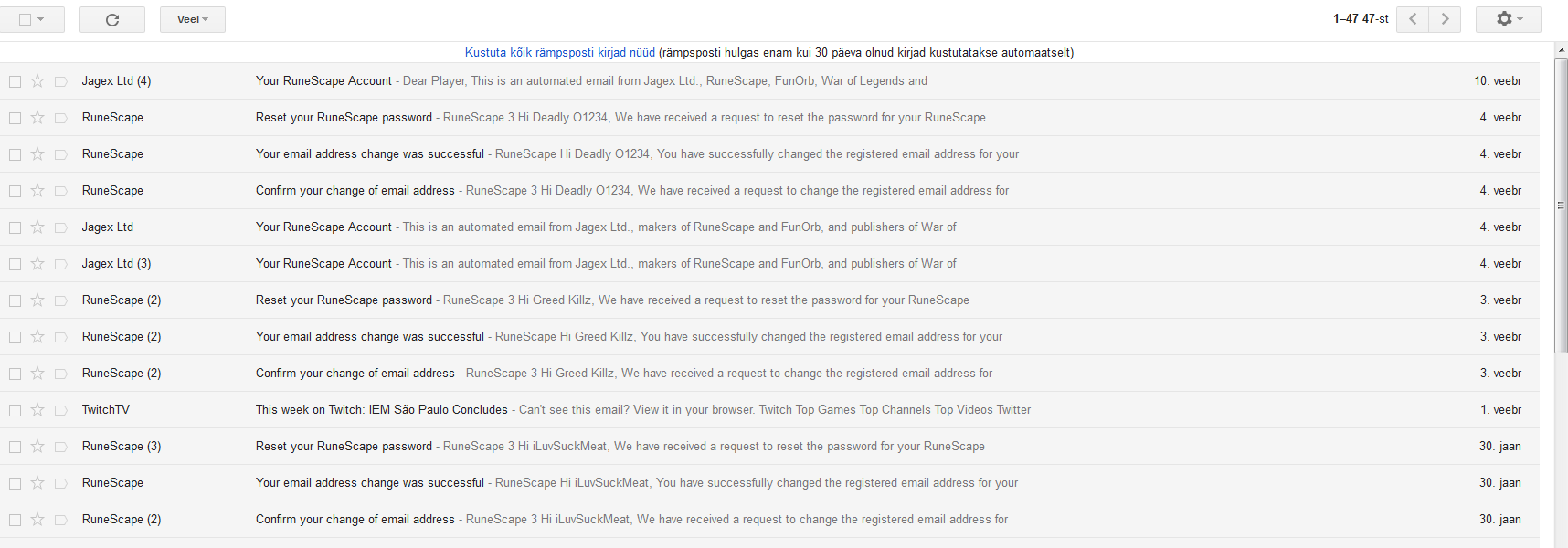Open the select-all checkbox dropdown
1568x548 pixels.
click(x=40, y=19)
